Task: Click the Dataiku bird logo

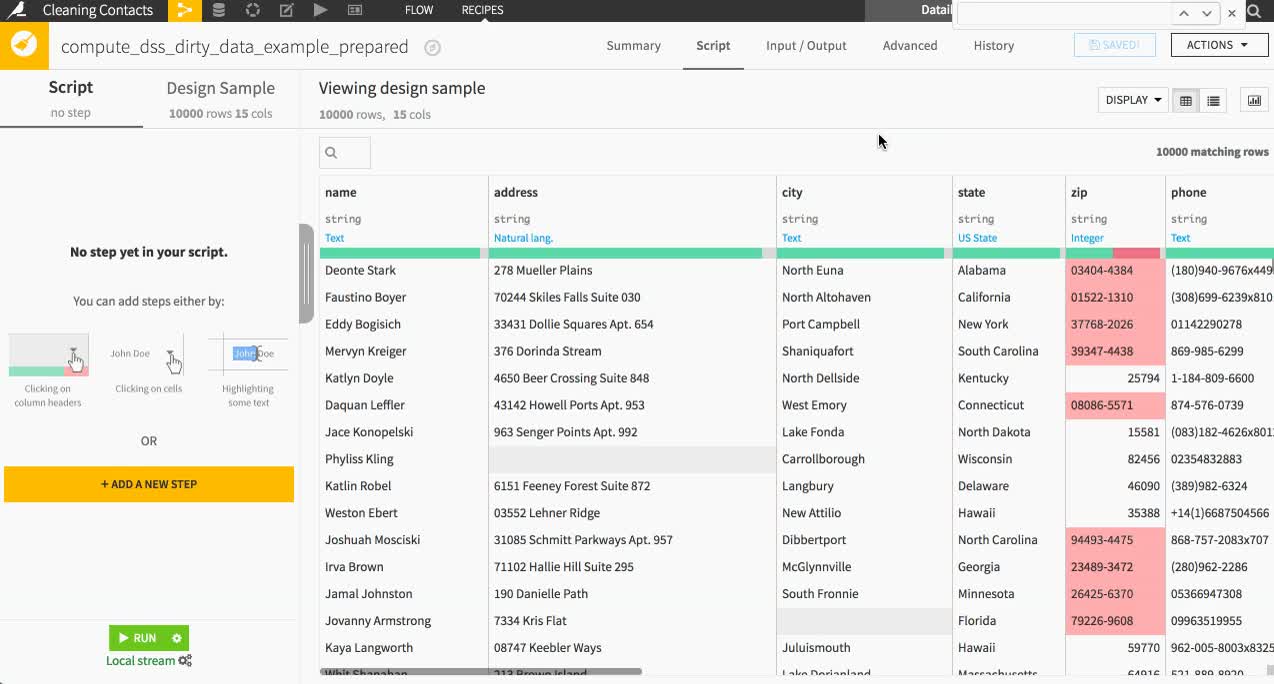Action: click(16, 11)
